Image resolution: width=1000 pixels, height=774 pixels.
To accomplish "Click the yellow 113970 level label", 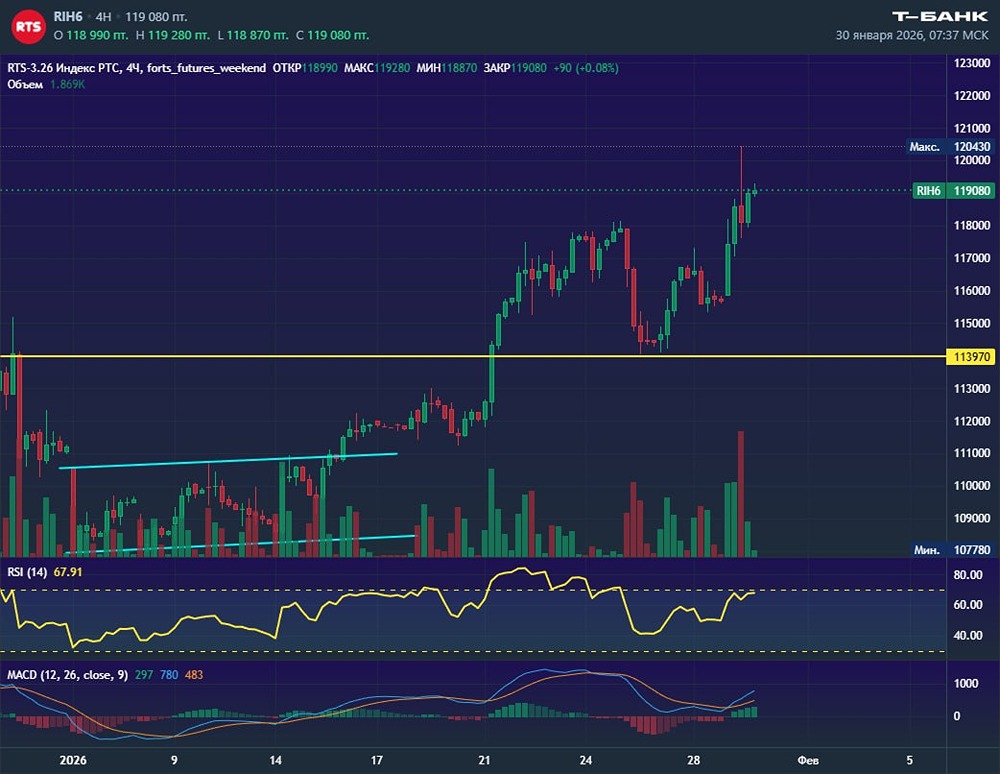I will pos(972,356).
